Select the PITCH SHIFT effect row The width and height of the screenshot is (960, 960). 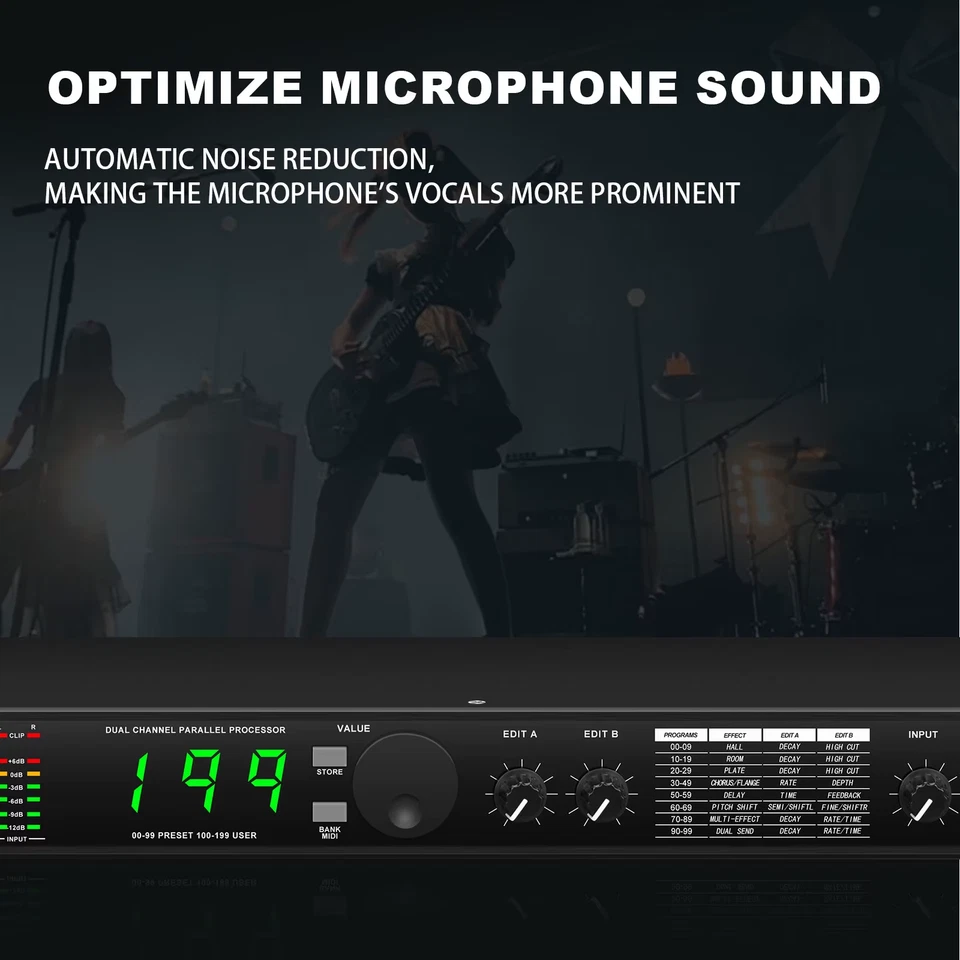(x=736, y=807)
